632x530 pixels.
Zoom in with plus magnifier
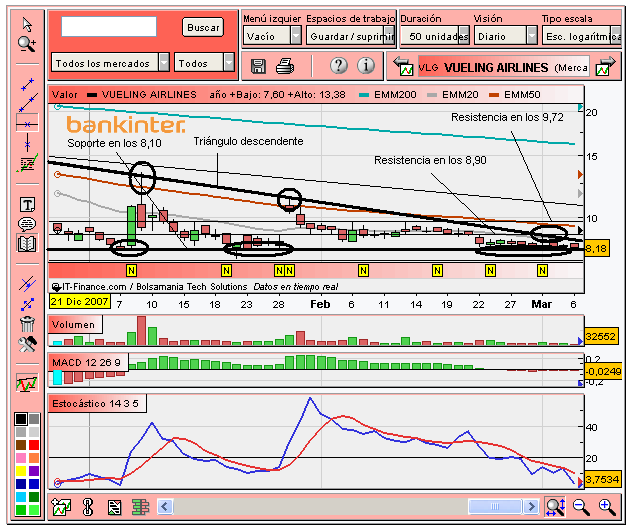coord(607,507)
